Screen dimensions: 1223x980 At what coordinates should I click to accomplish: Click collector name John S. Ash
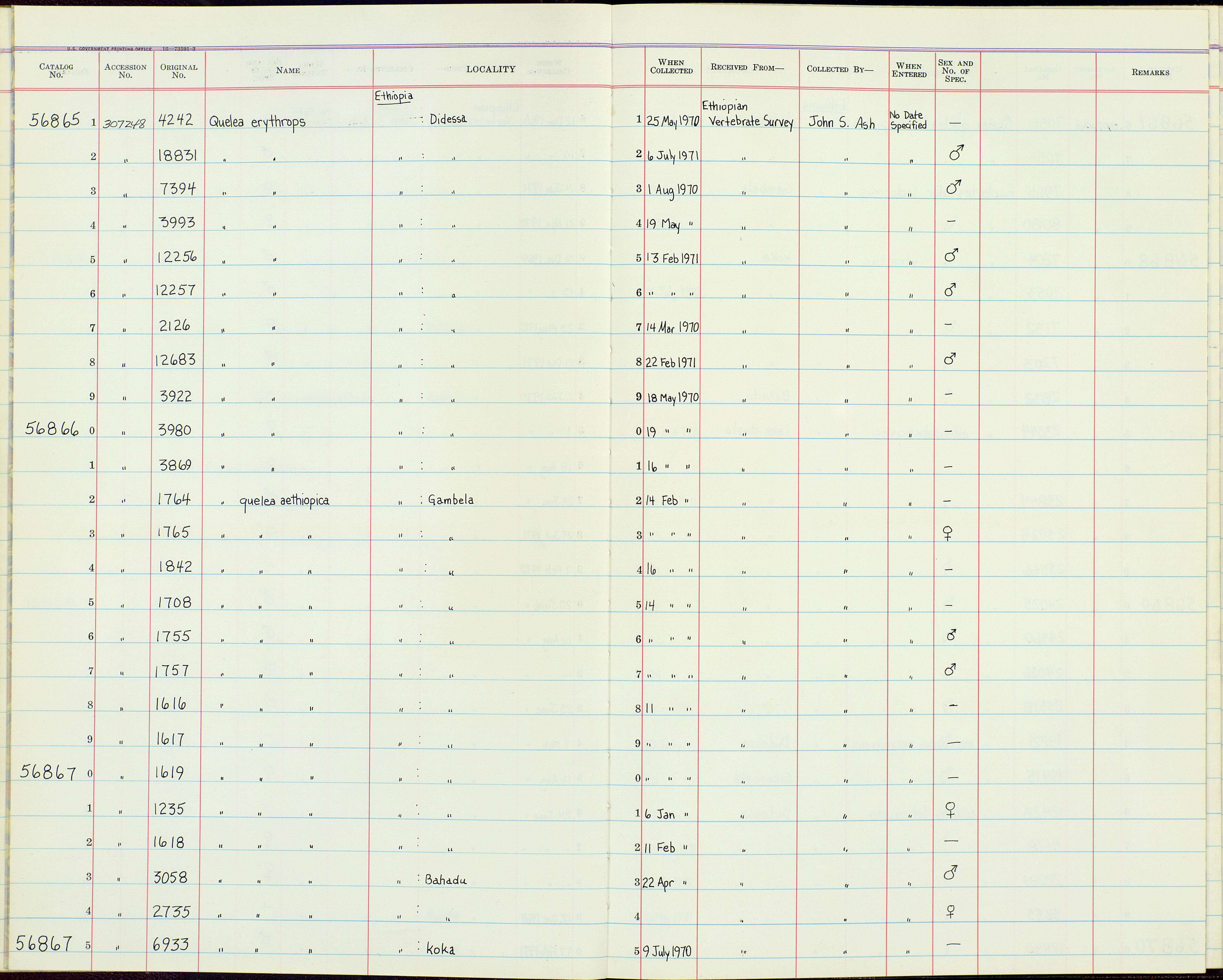[x=841, y=122]
